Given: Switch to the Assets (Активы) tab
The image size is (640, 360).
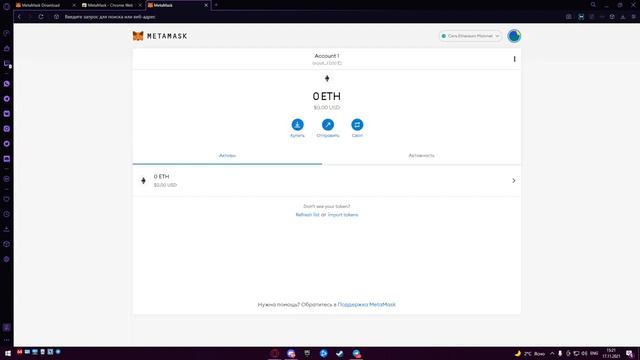Looking at the screenshot, I should tap(227, 156).
